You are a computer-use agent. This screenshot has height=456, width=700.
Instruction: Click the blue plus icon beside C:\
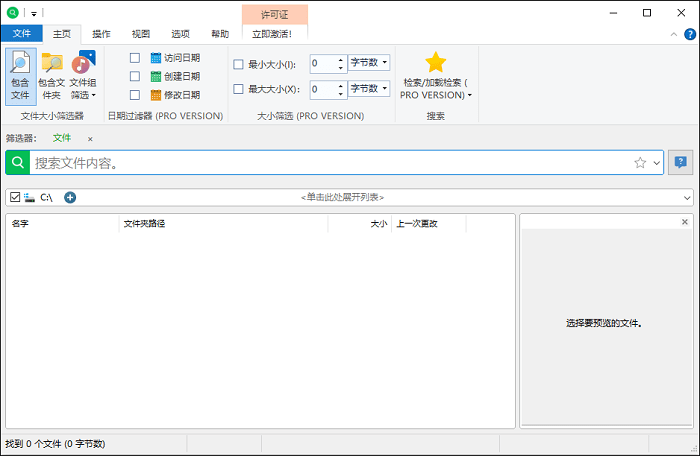(70, 197)
